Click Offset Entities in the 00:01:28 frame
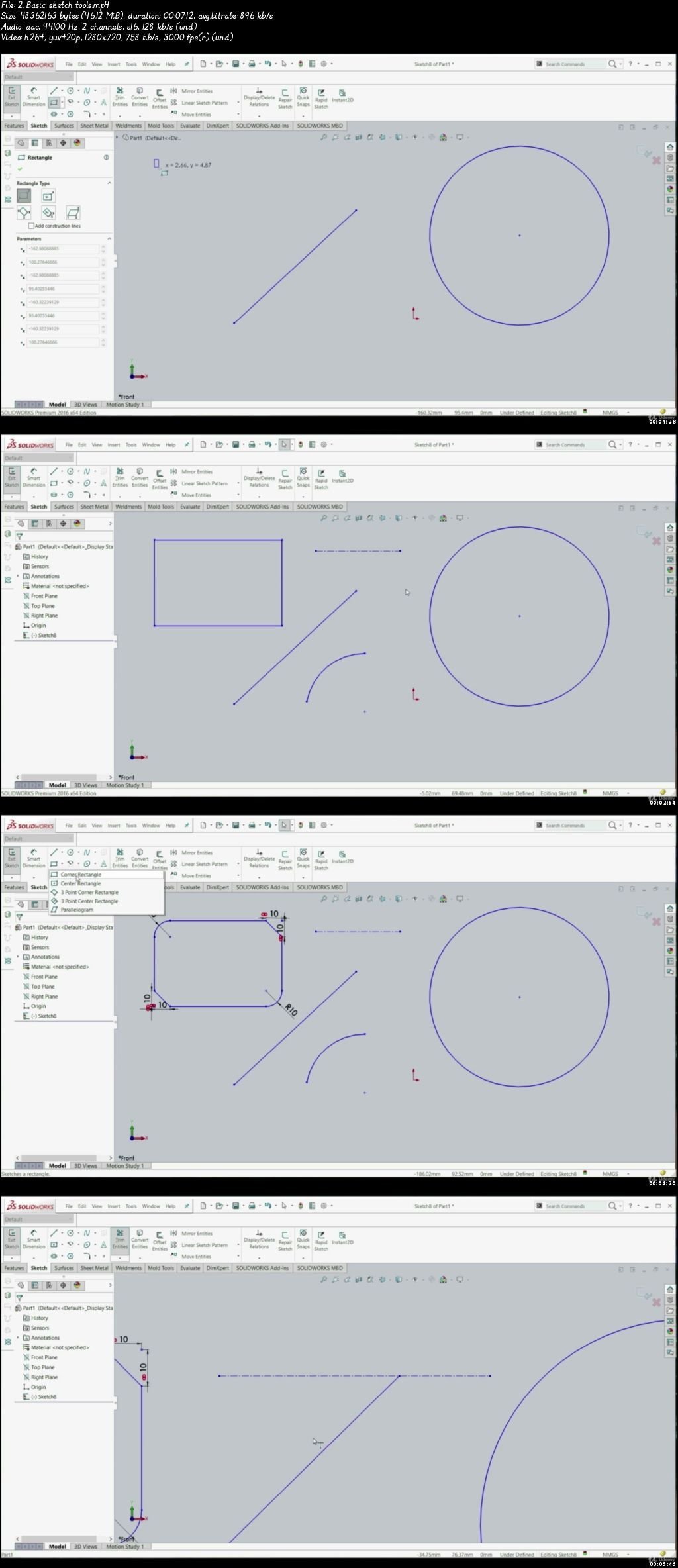This screenshot has height=1568, width=678. [160, 99]
